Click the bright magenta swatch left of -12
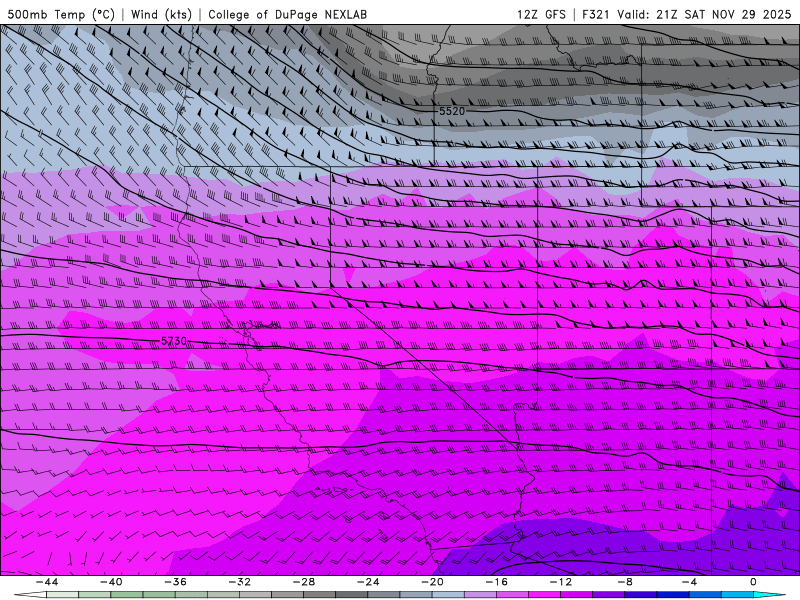This screenshot has width=800, height=600. click(545, 595)
